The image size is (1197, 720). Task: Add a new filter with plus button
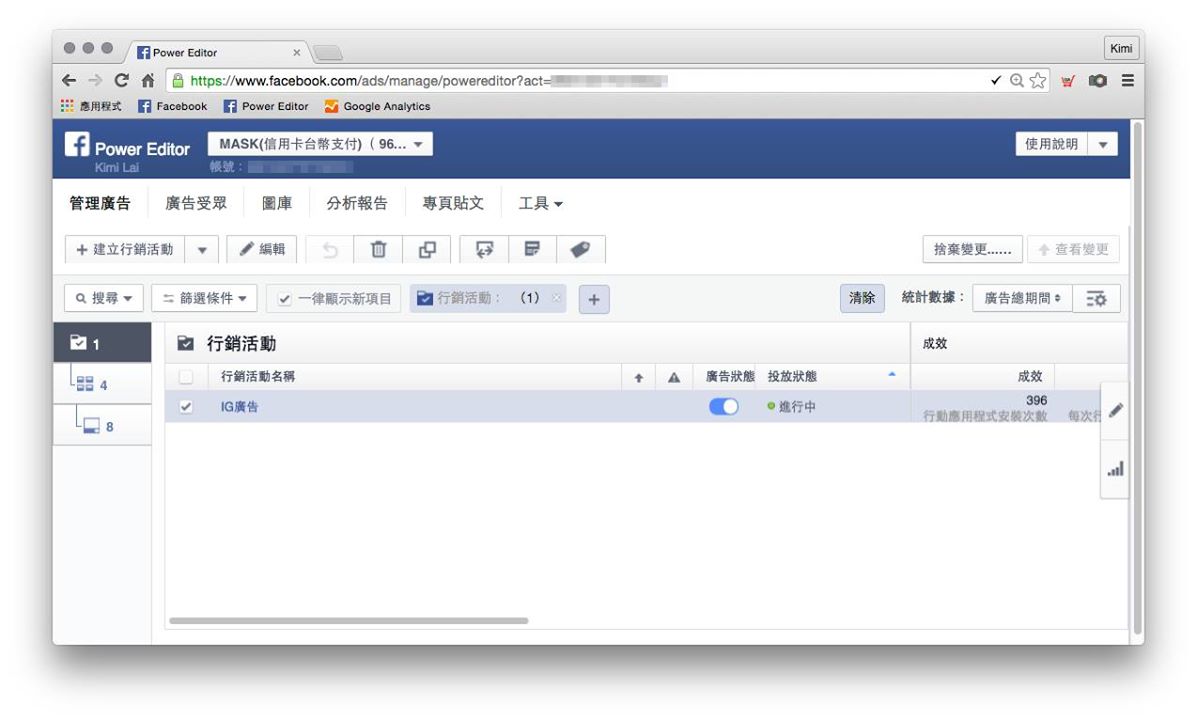[x=594, y=299]
